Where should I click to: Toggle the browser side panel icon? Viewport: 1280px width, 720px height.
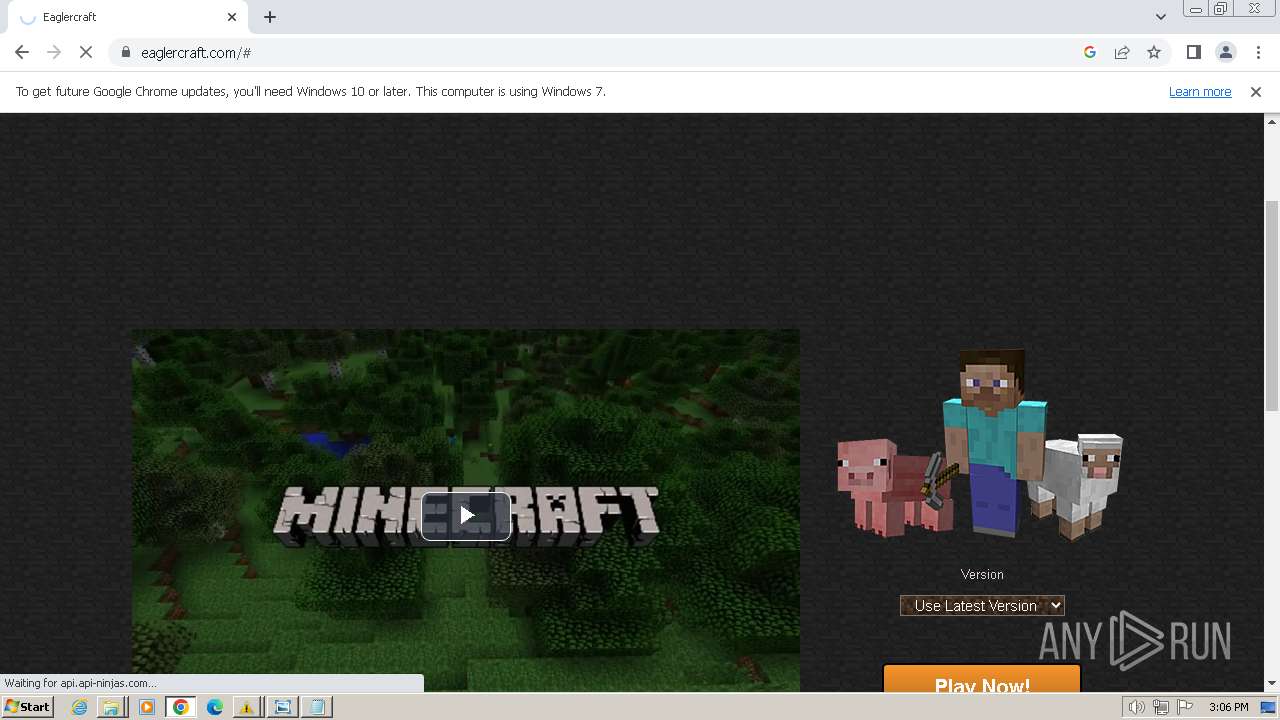tap(1193, 52)
